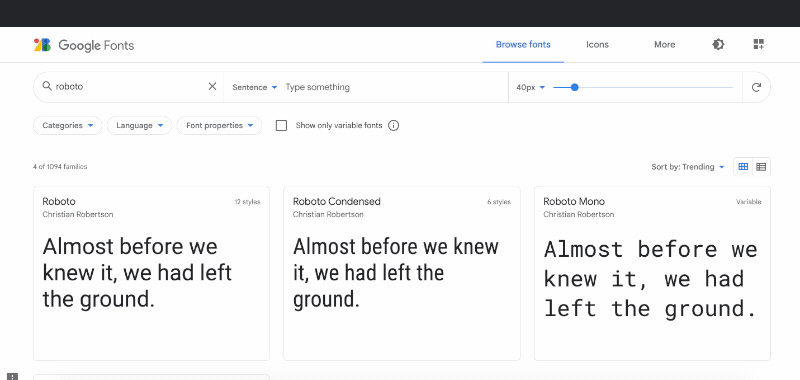Viewport: 800px width, 380px height.
Task: Open the selected families grid icon
Action: click(x=759, y=44)
